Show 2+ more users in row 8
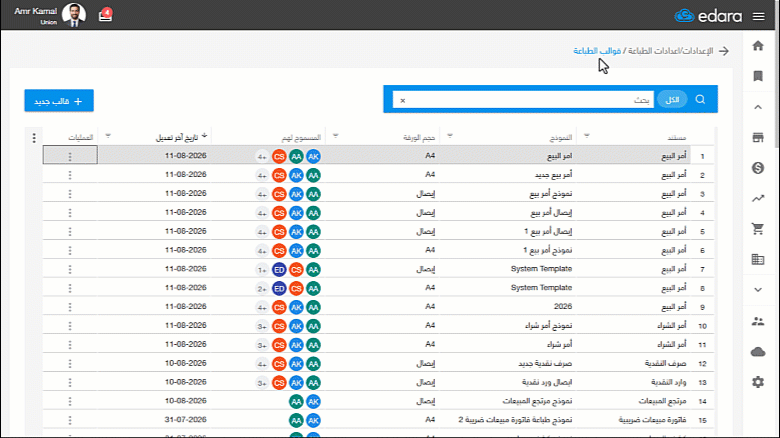The image size is (780, 438). click(x=262, y=288)
